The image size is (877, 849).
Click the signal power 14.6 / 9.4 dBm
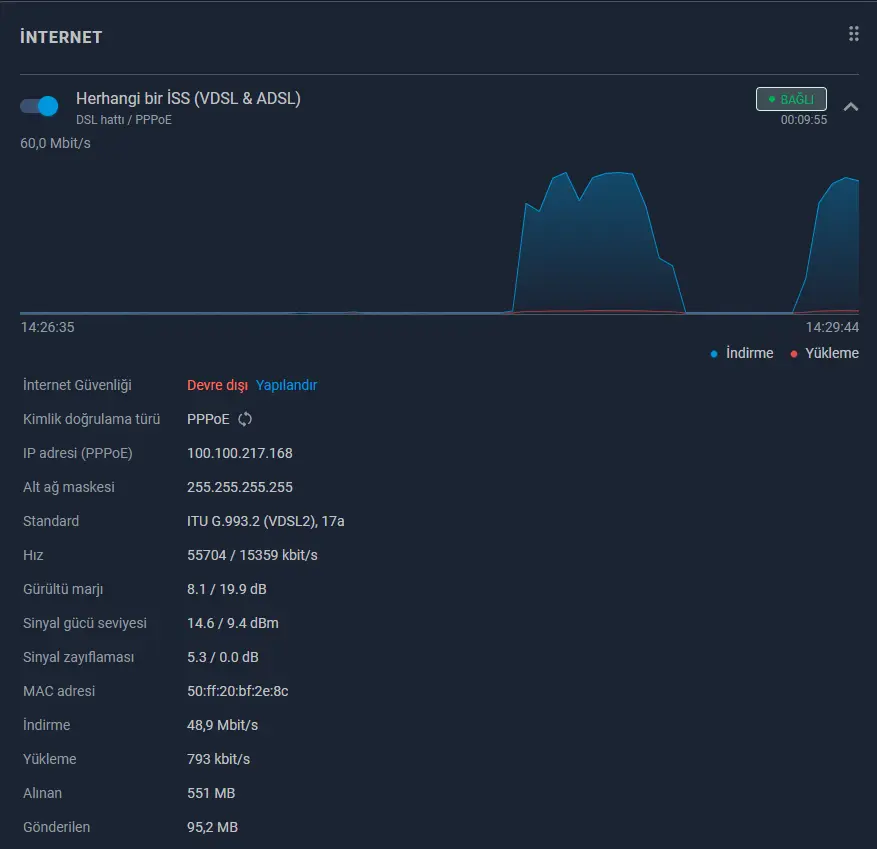pos(233,623)
